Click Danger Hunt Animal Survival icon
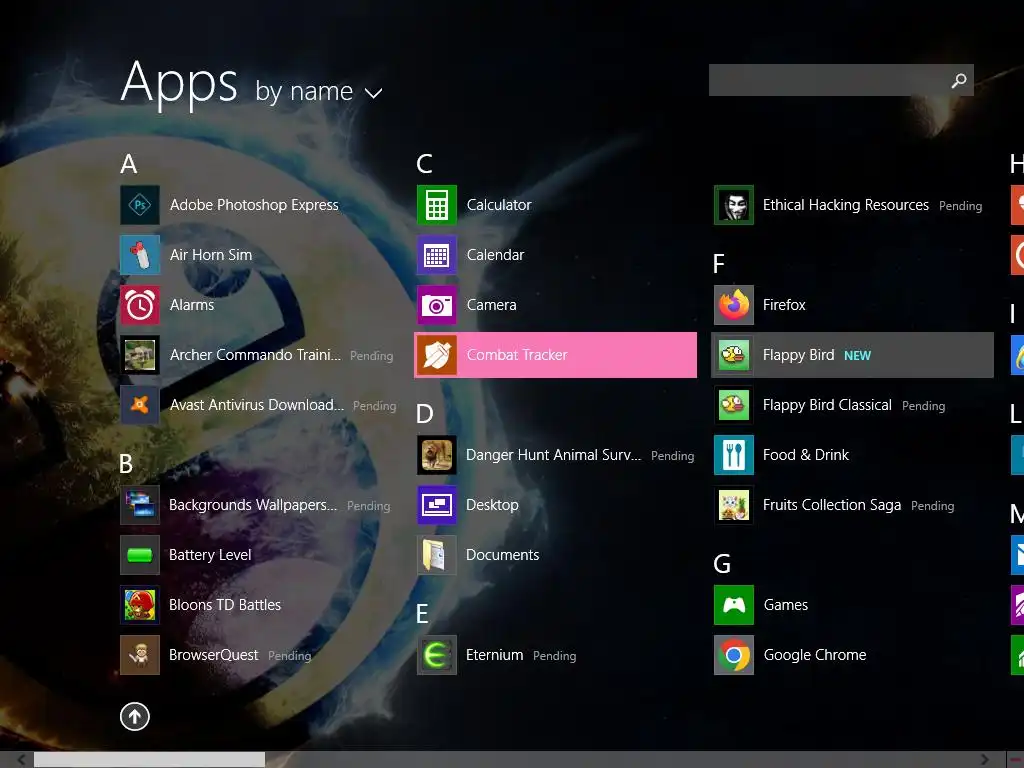Viewport: 1024px width, 768px height. (437, 455)
